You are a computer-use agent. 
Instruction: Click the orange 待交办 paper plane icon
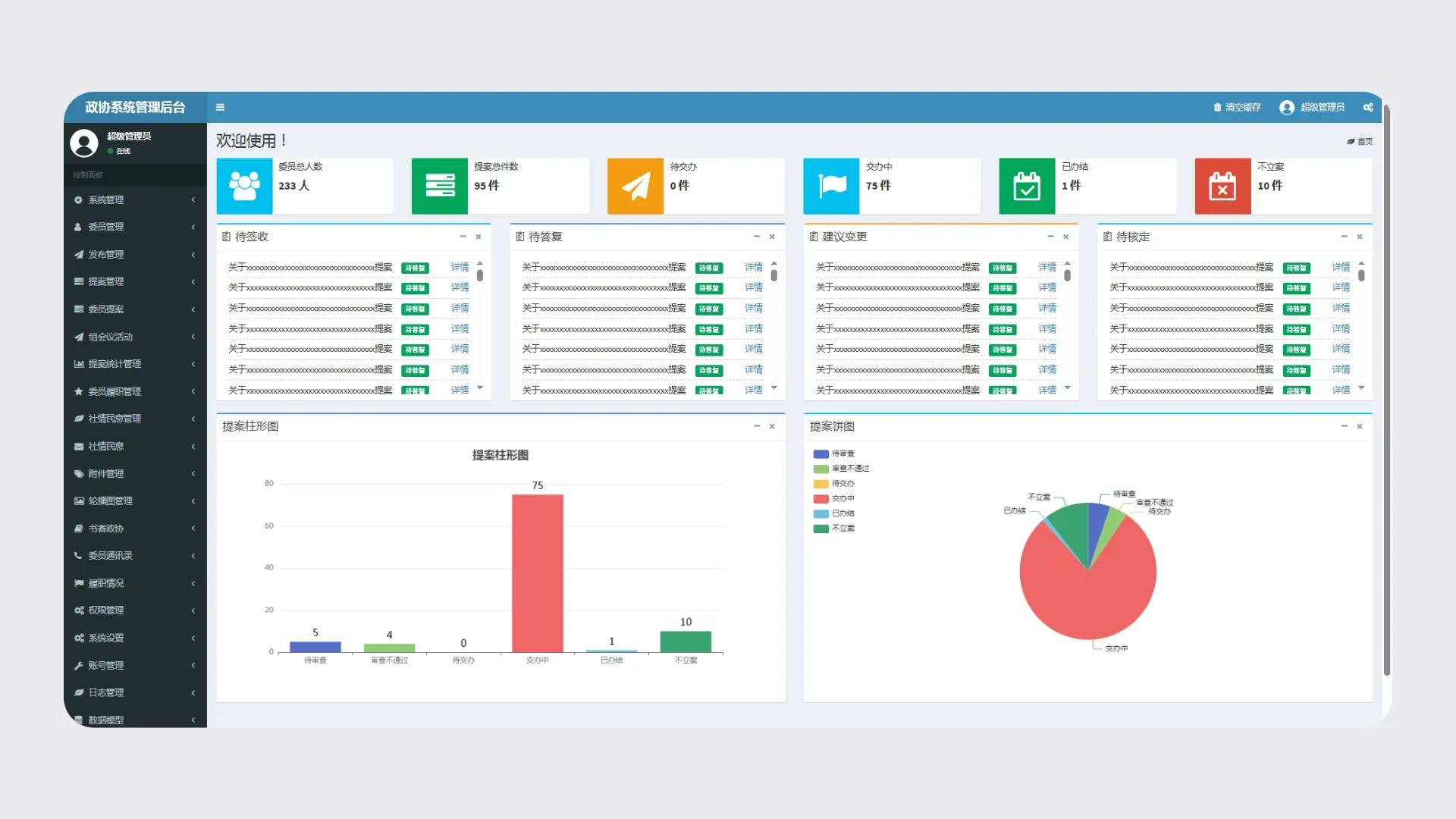(635, 187)
